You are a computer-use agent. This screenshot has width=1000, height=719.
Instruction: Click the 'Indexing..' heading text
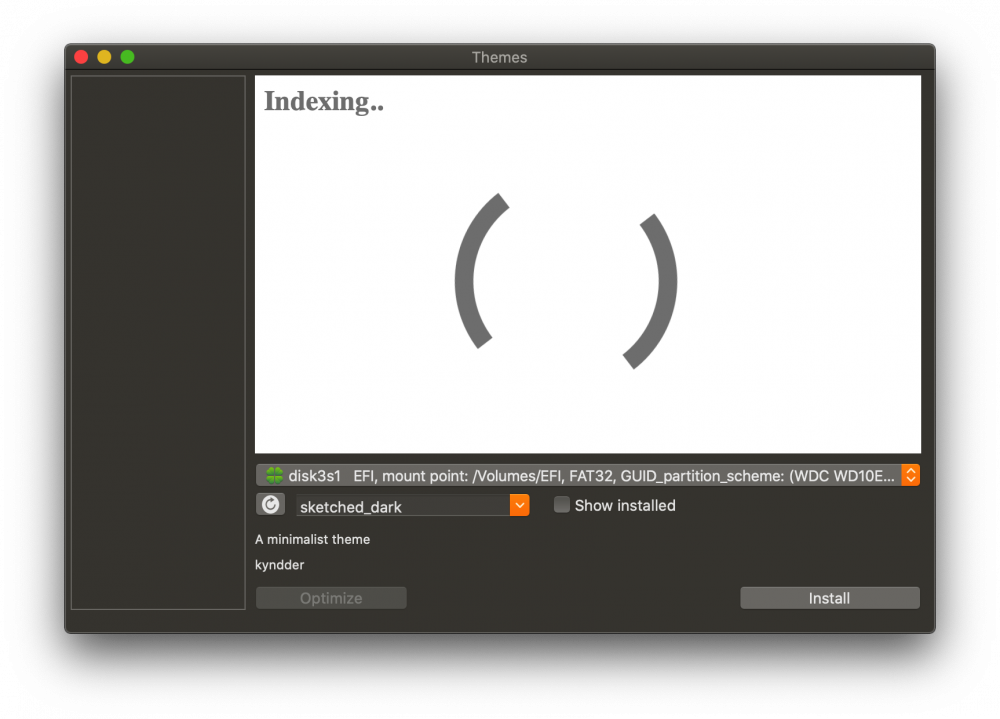324,101
